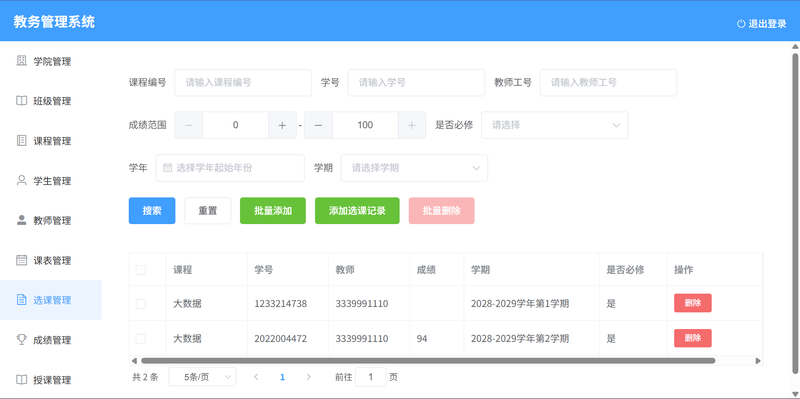Open the 是否必修 dropdown
The height and width of the screenshot is (399, 800).
(555, 125)
